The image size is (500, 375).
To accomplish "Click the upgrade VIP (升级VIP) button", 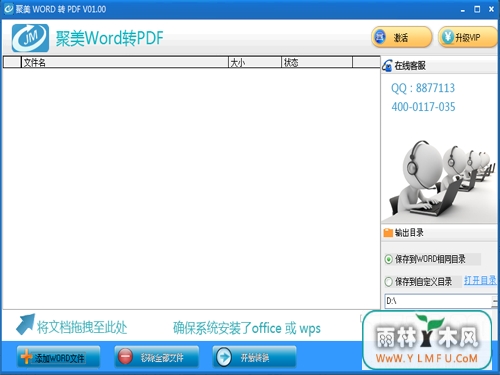I will [x=468, y=37].
